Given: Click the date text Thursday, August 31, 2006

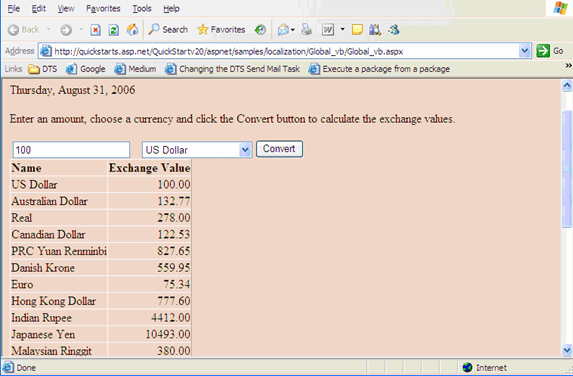Looking at the screenshot, I should coord(72,90).
